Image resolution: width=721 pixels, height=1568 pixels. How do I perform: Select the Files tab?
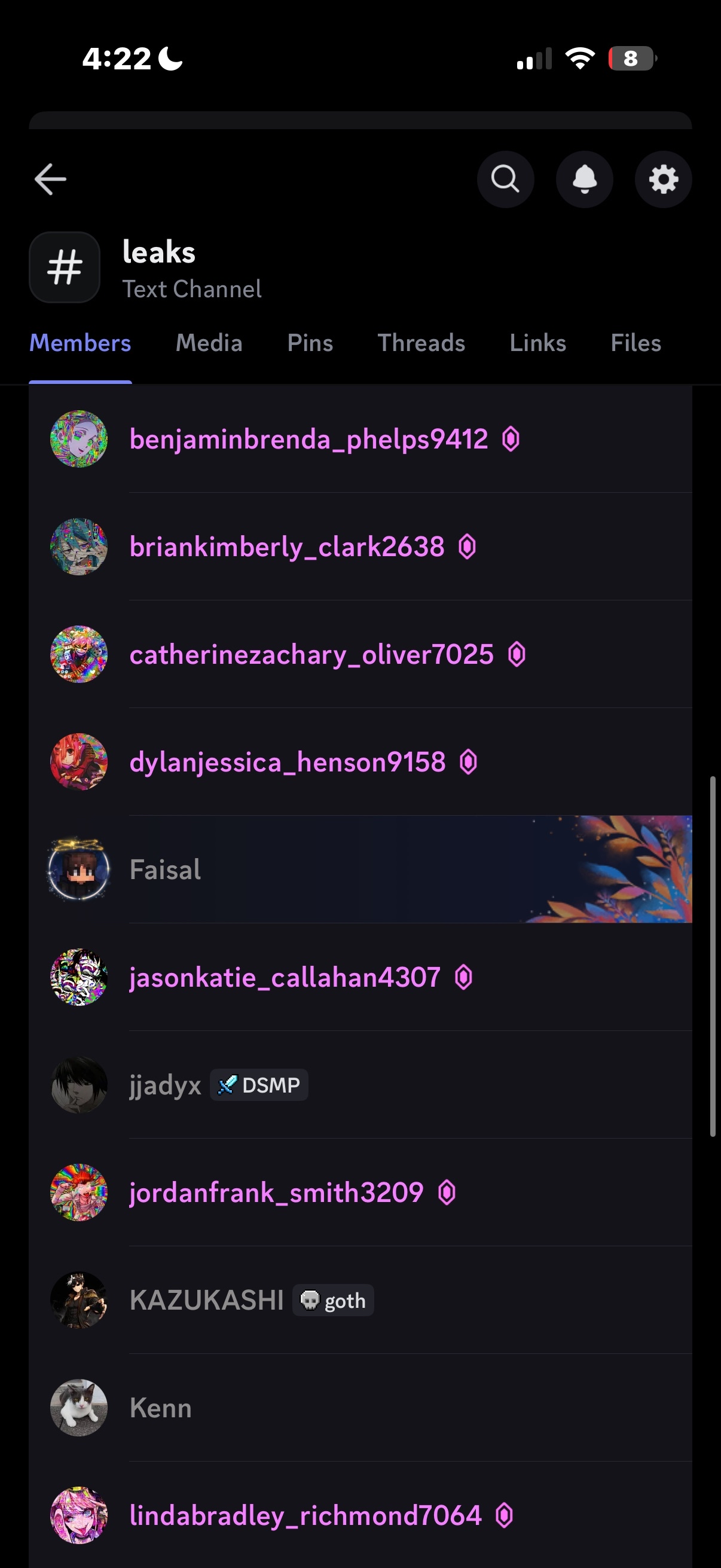(x=636, y=343)
